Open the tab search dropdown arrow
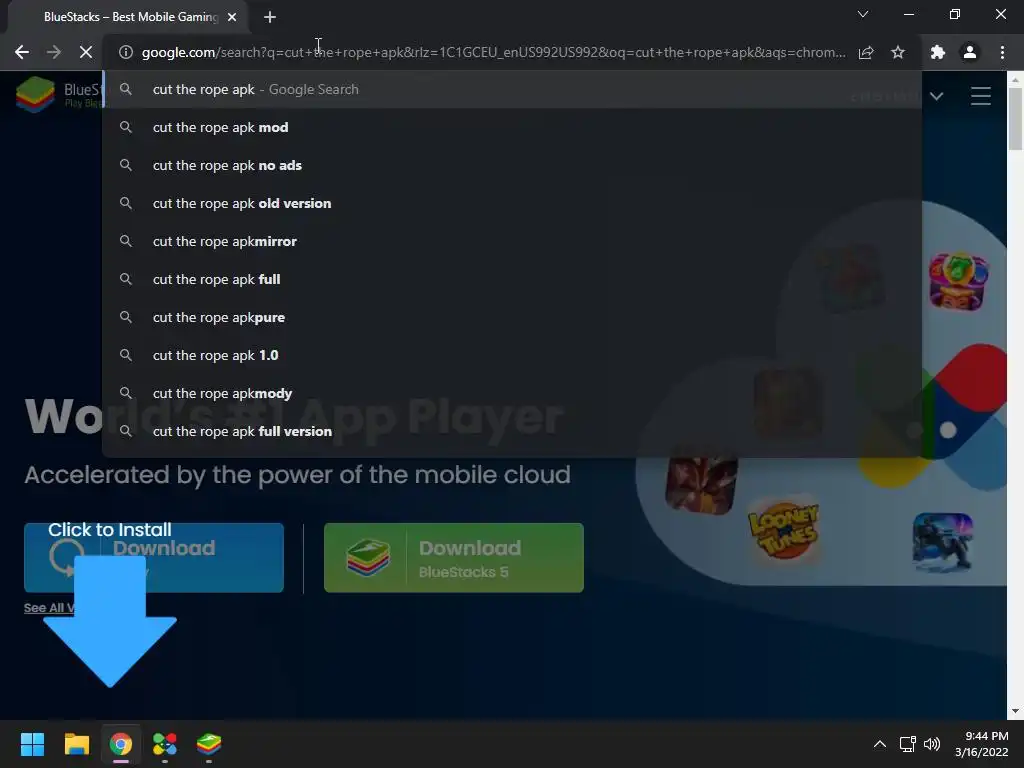The image size is (1024, 768). (x=863, y=14)
